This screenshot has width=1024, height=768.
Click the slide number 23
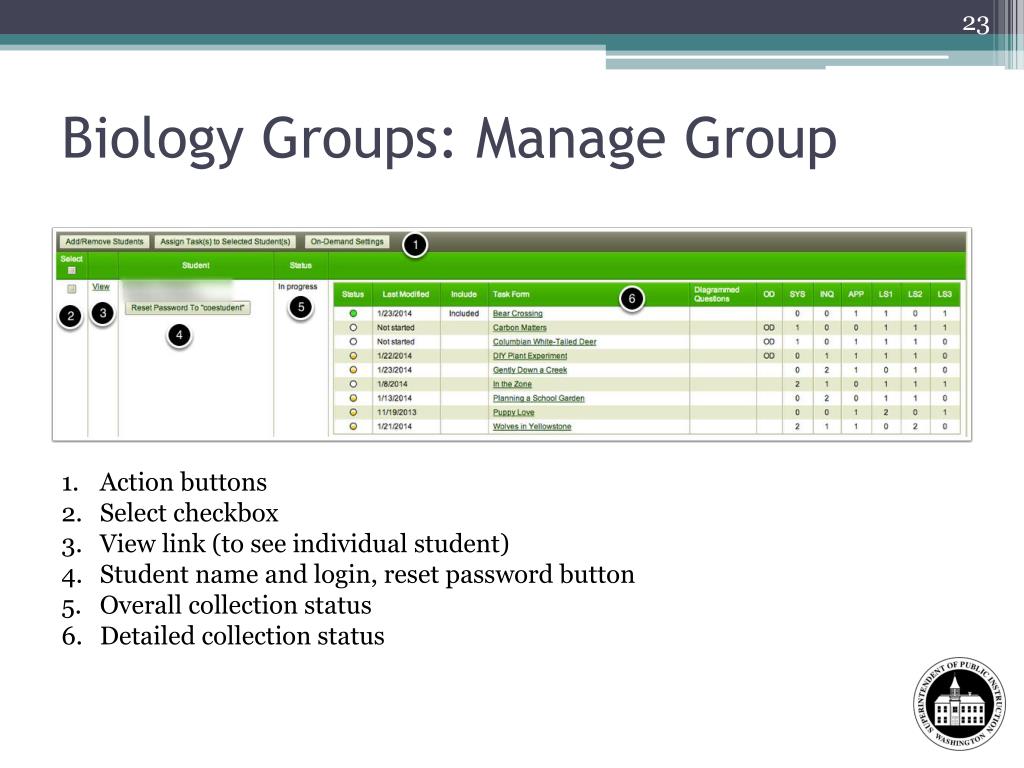tap(976, 24)
